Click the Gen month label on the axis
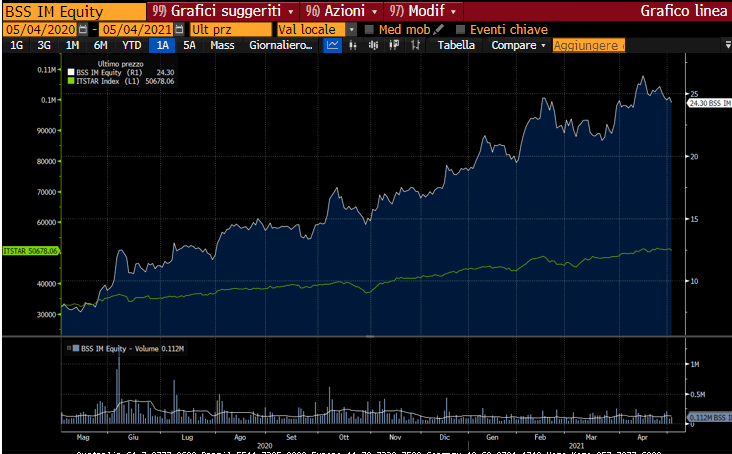The width and height of the screenshot is (732, 454). click(492, 437)
